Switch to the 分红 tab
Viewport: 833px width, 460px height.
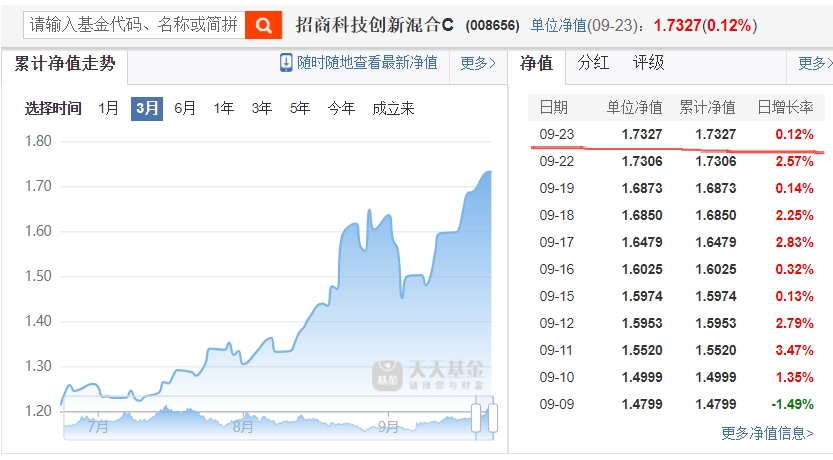(593, 63)
